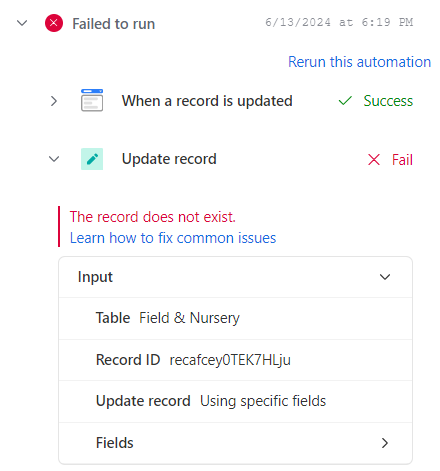Collapse the Update record step details
440x471 pixels.
[x=54, y=159]
